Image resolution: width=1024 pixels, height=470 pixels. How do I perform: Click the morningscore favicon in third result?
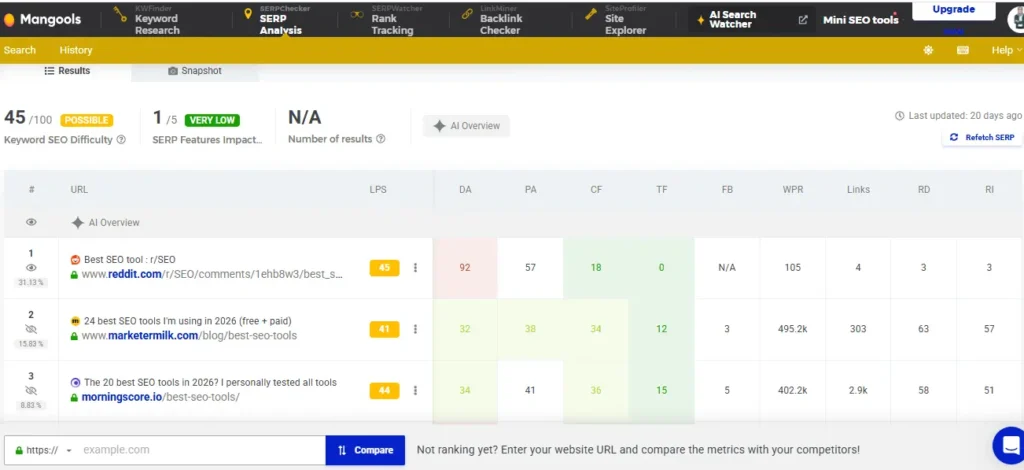[x=75, y=383]
